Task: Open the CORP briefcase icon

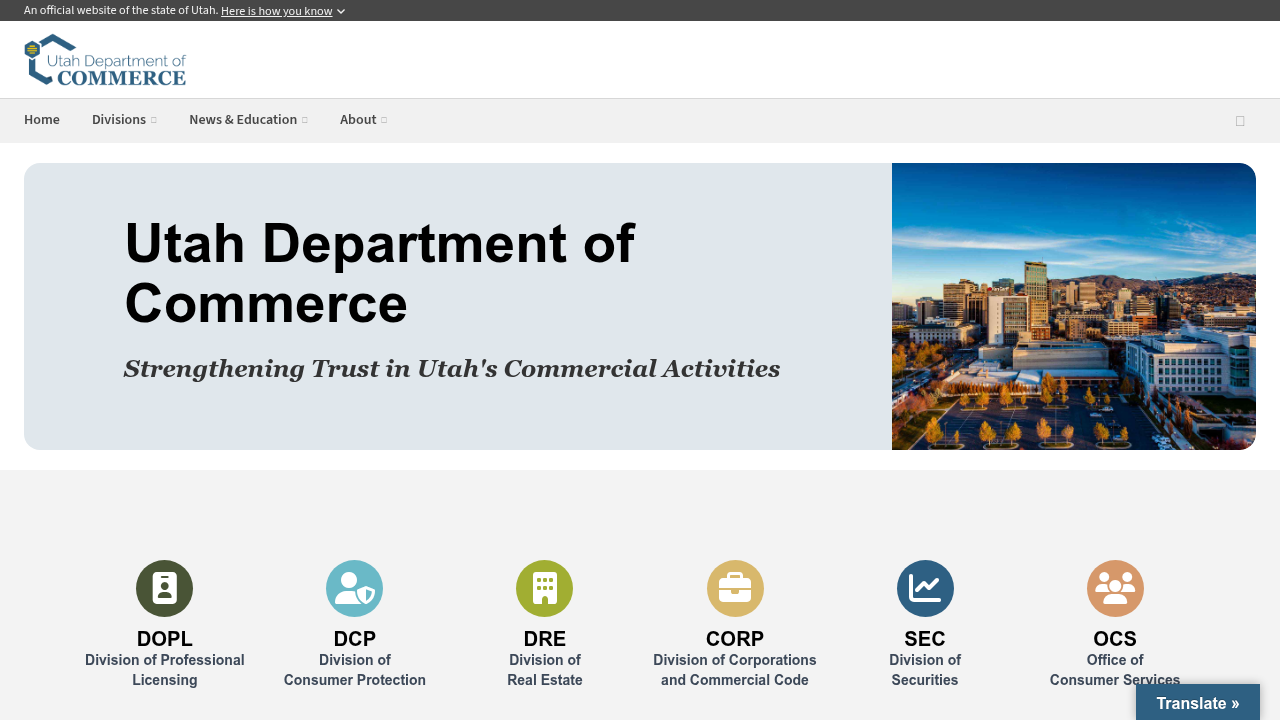Action: 735,588
